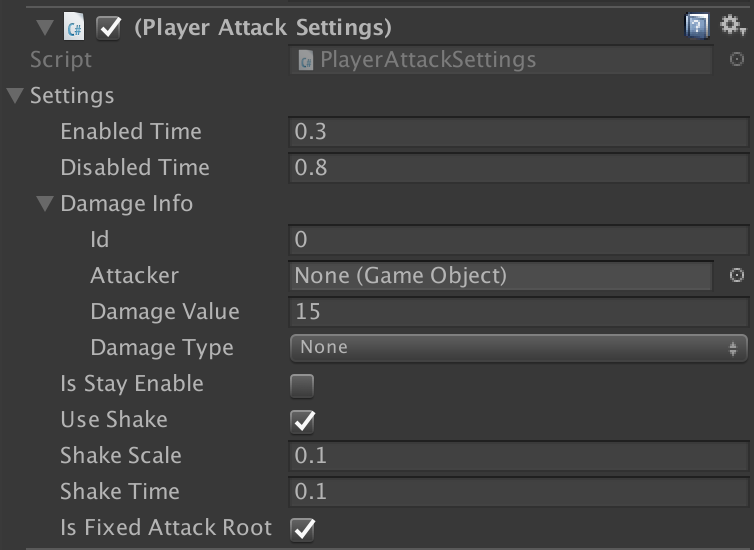Enable the Is Stay Enable checkbox
The width and height of the screenshot is (754, 550).
click(x=302, y=386)
